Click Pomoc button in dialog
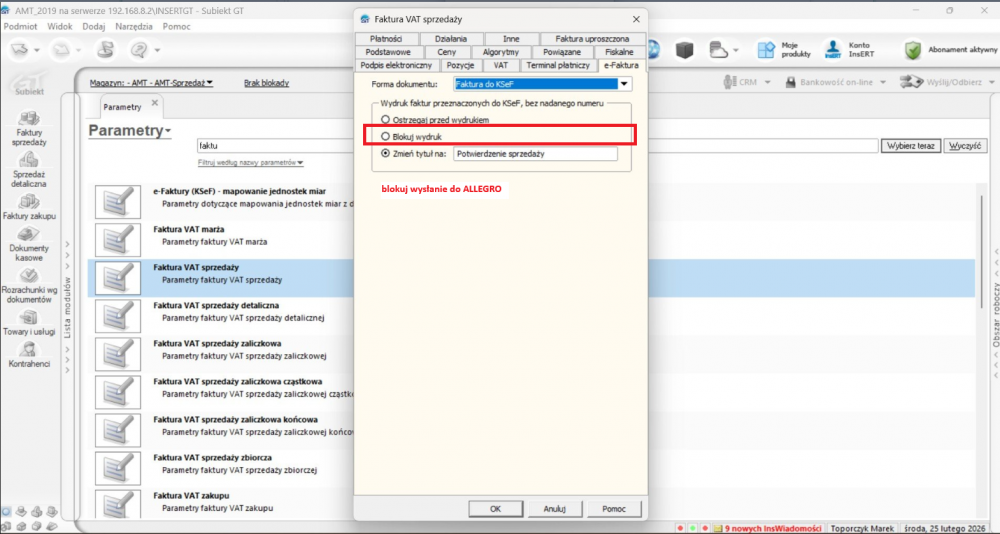The height and width of the screenshot is (534, 1000). pyautogui.click(x=614, y=509)
